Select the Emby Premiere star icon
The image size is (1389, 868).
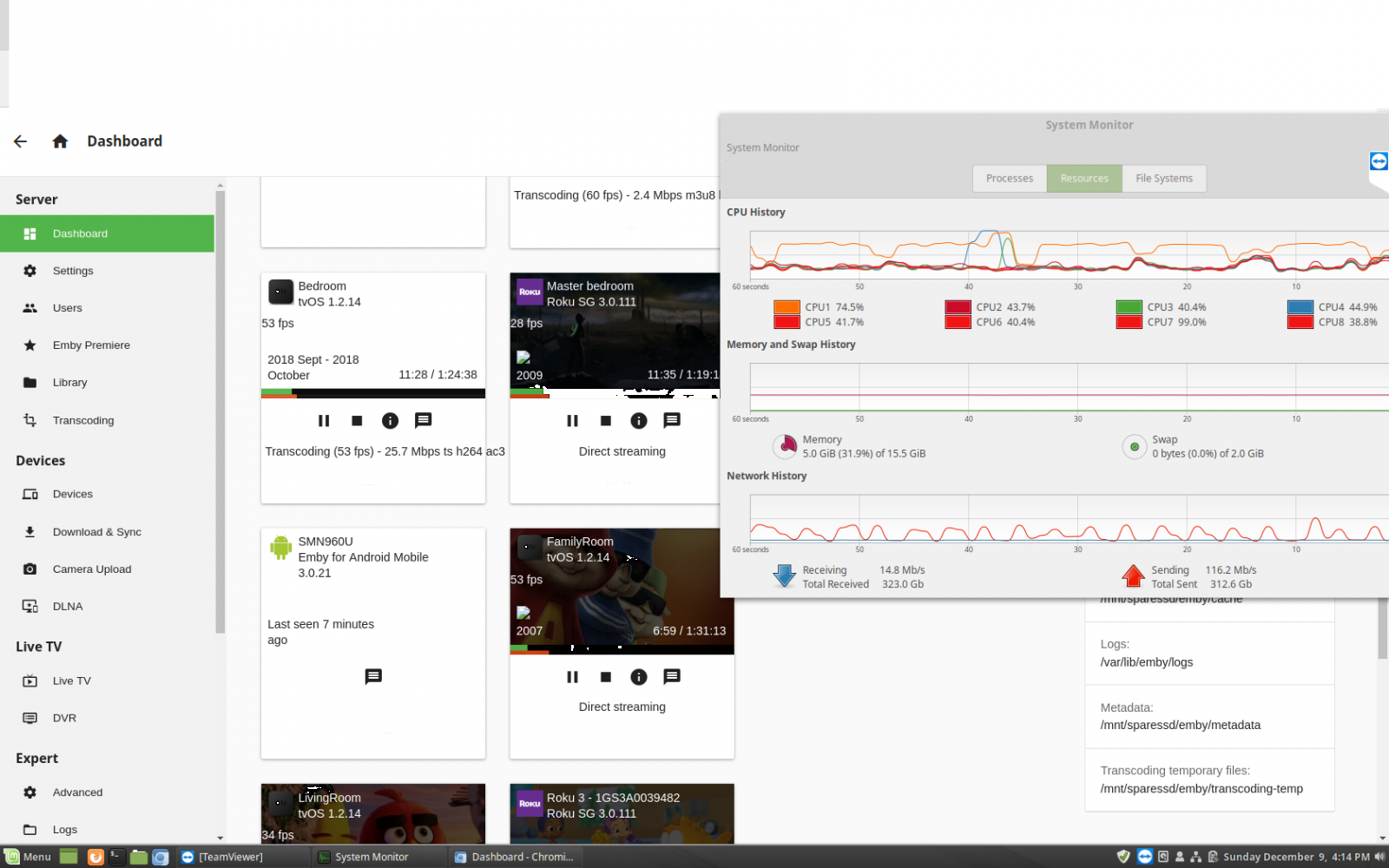point(30,345)
